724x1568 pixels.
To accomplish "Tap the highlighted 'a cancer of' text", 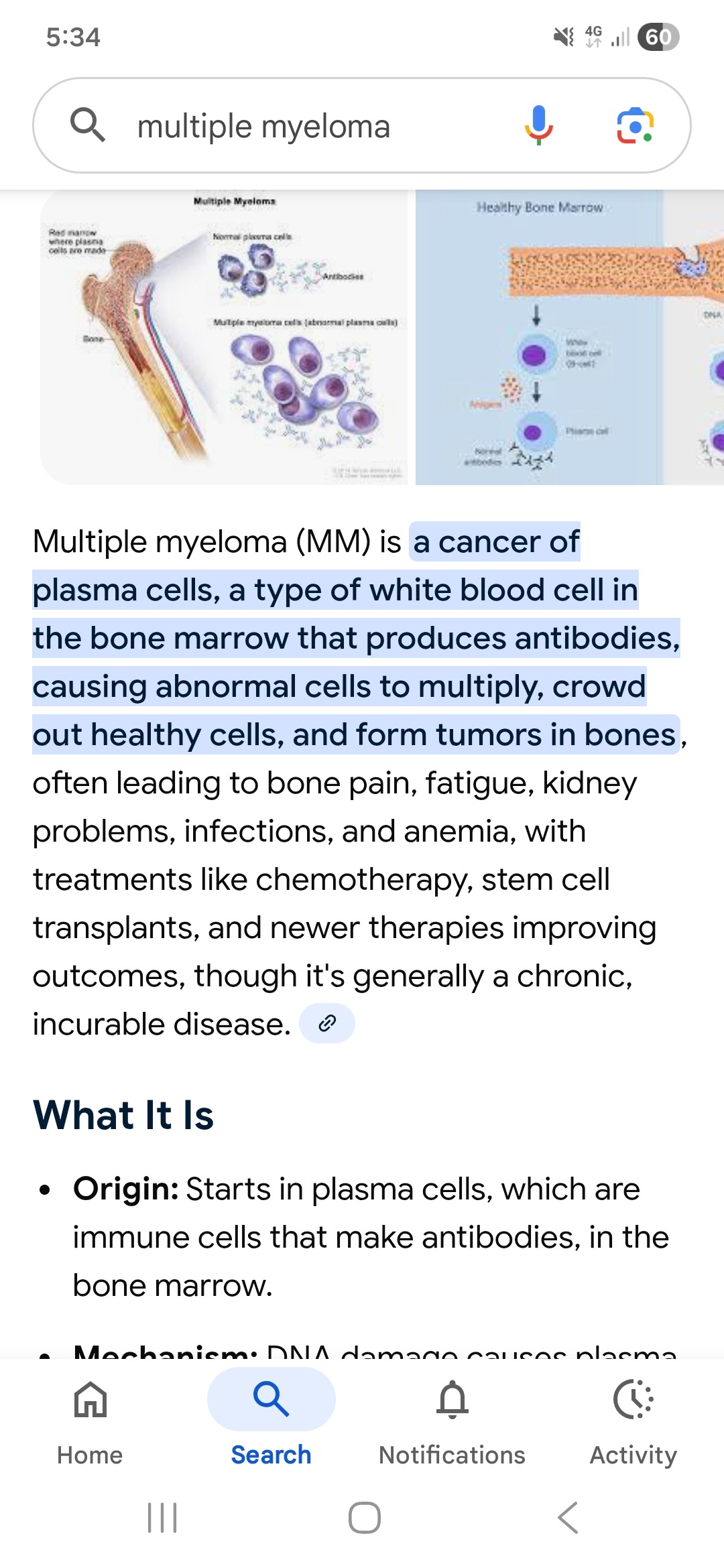I will 496,542.
